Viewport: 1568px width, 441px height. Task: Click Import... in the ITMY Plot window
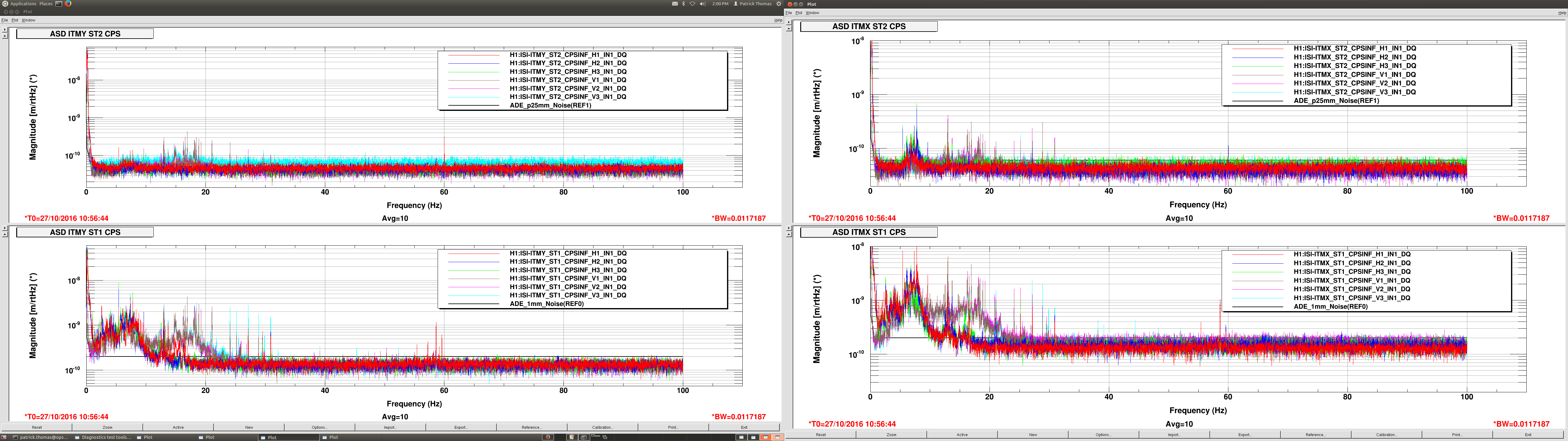point(390,427)
